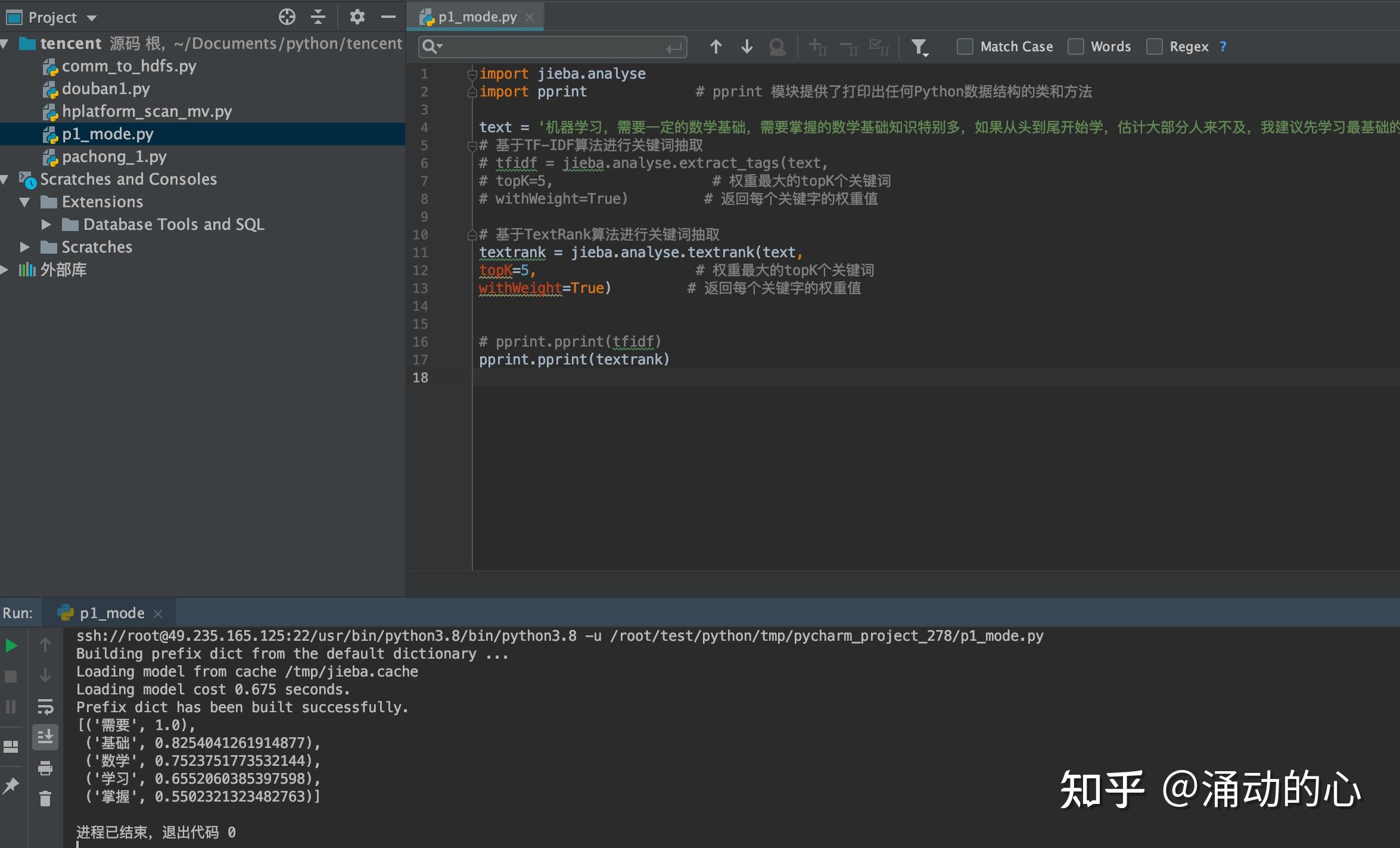Enable Words option in search

(1076, 46)
